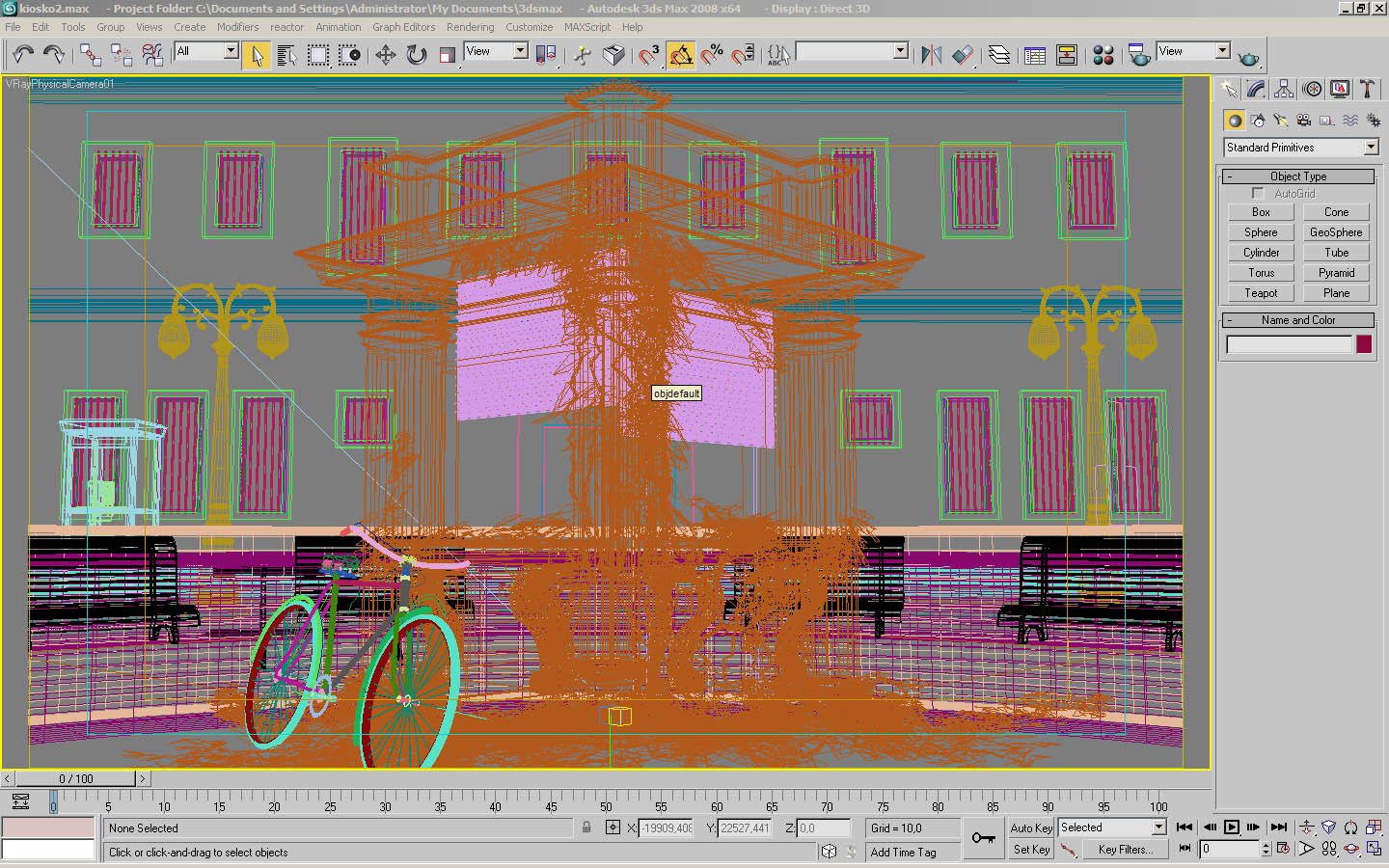The height and width of the screenshot is (868, 1389).
Task: Click the Rectangular Selection Region tool
Action: click(x=318, y=55)
